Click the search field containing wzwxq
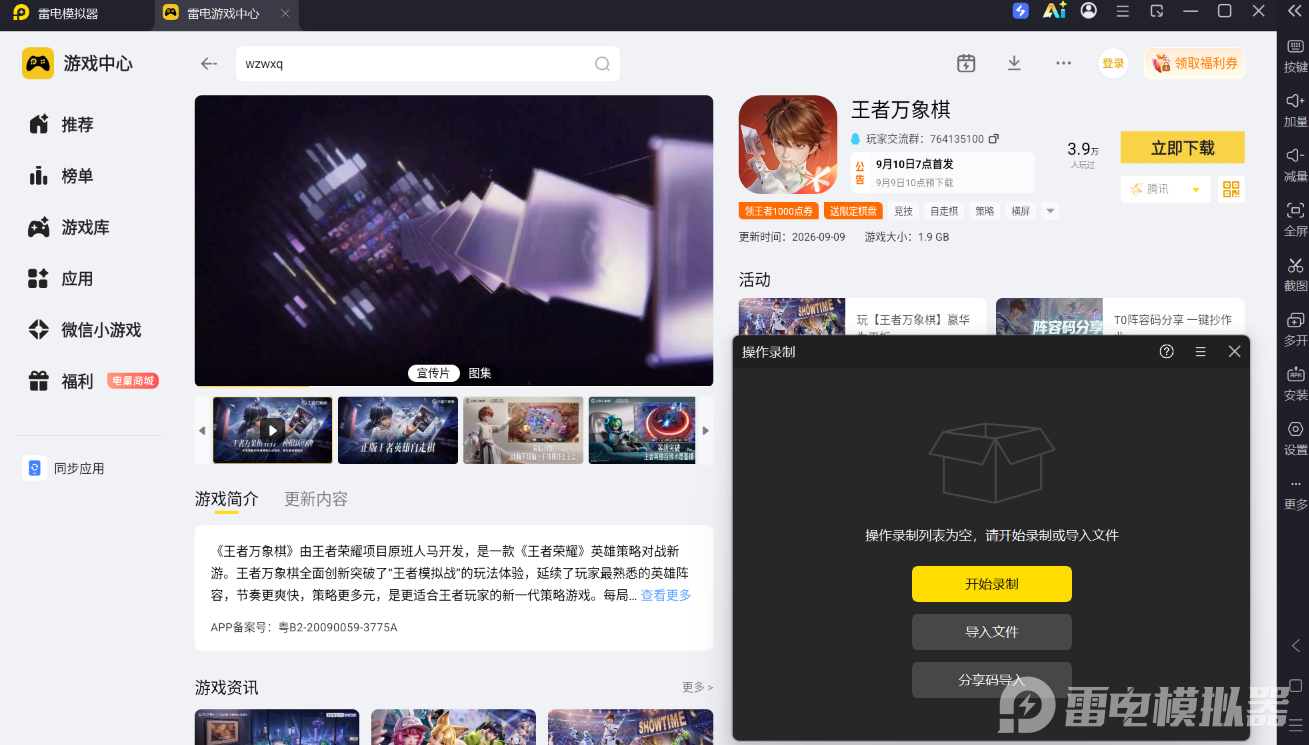Screen dimensions: 1309x745 point(427,64)
